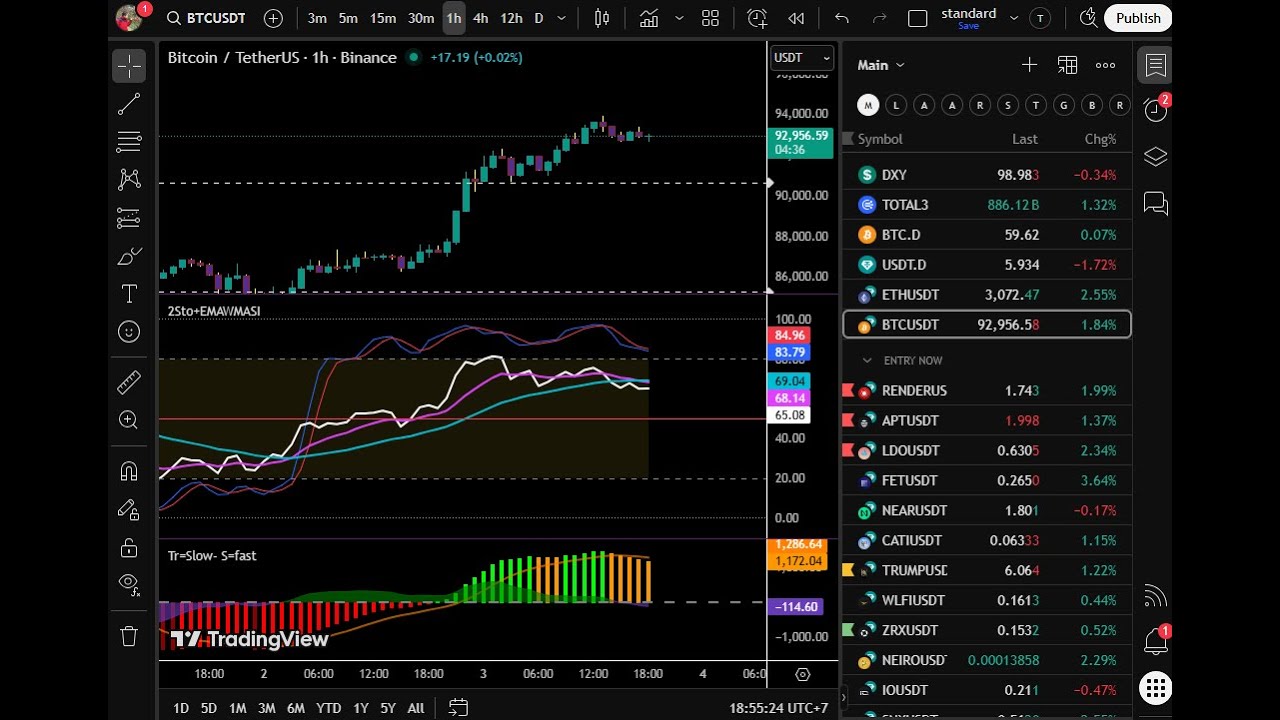Open the notifications bell panel
This screenshot has height=720, width=1280.
tap(1156, 640)
